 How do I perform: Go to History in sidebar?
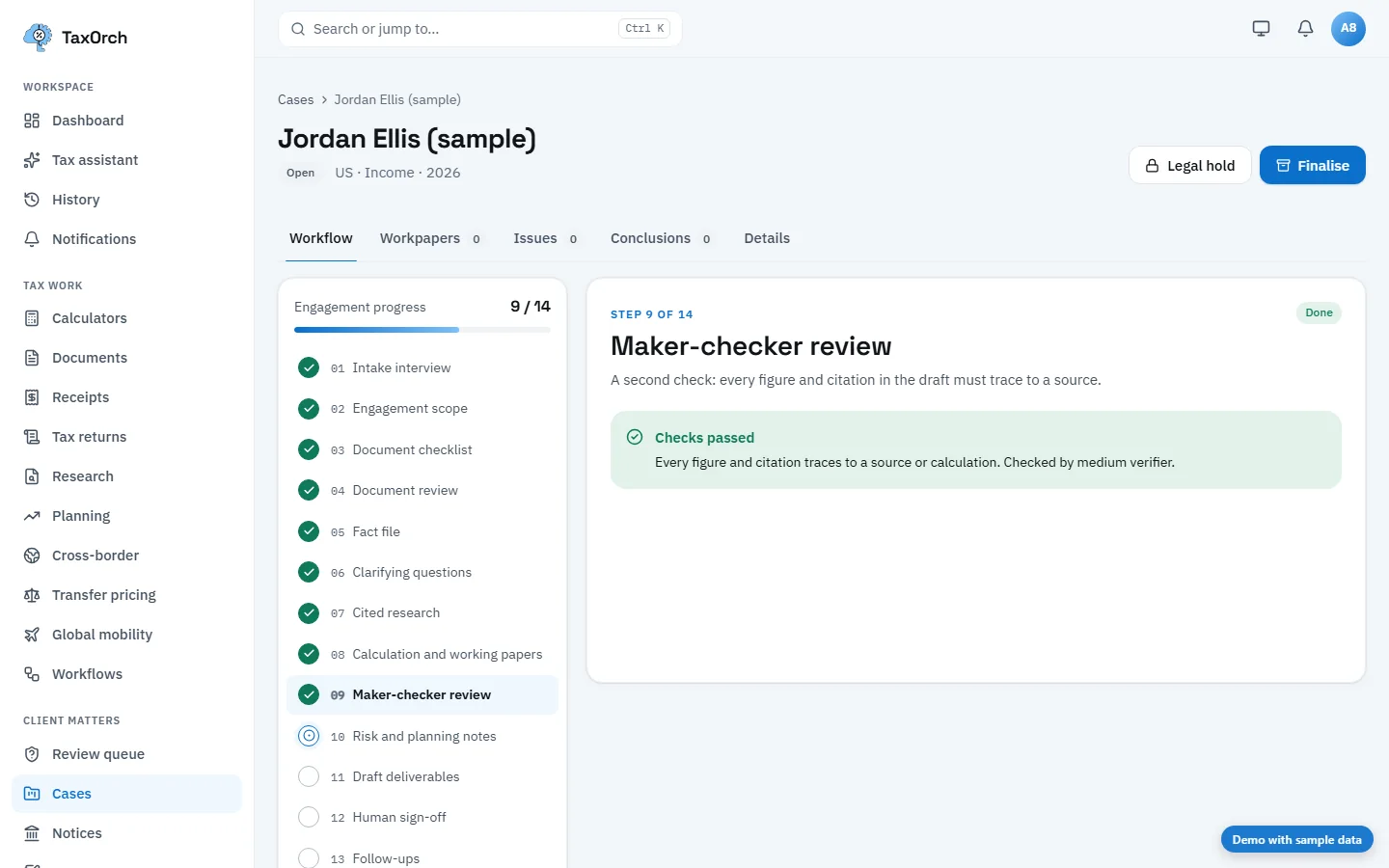click(126, 200)
